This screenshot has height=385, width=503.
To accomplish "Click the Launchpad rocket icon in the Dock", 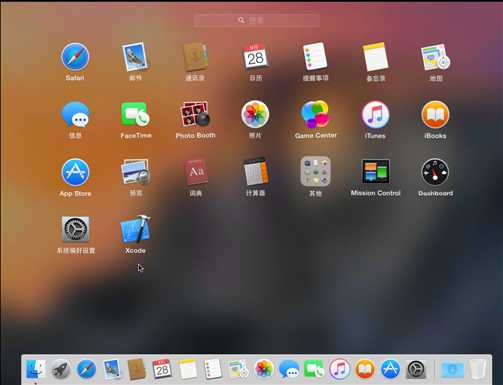I will click(60, 369).
